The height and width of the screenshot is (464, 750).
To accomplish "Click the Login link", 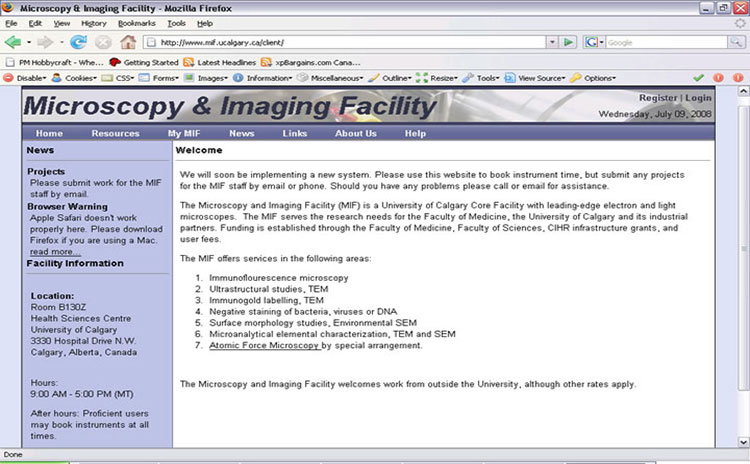I will 698,98.
